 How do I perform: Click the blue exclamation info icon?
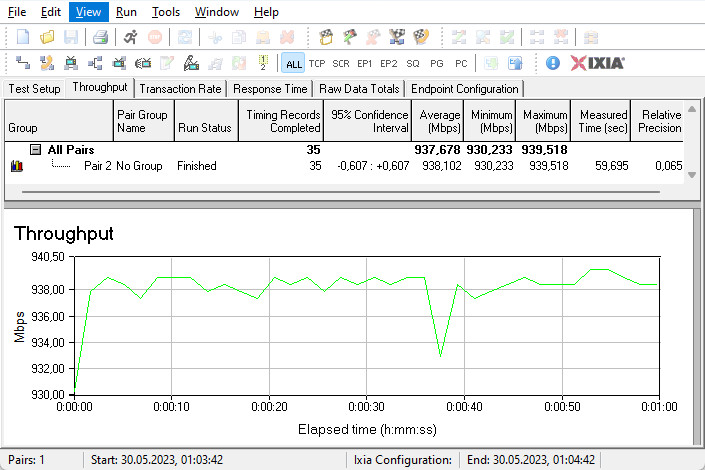tap(553, 63)
